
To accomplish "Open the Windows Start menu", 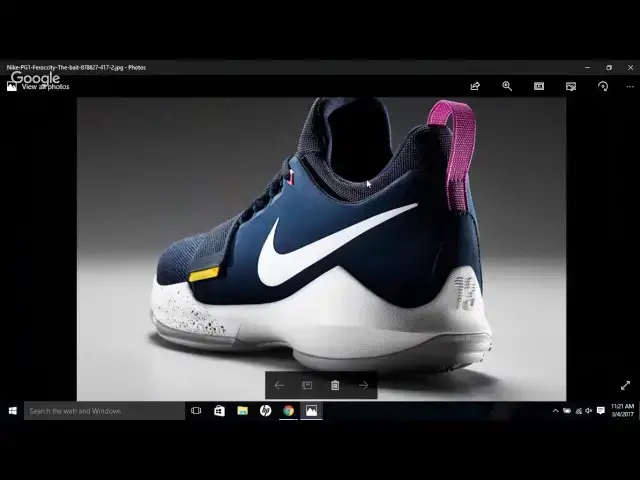I will (x=13, y=411).
